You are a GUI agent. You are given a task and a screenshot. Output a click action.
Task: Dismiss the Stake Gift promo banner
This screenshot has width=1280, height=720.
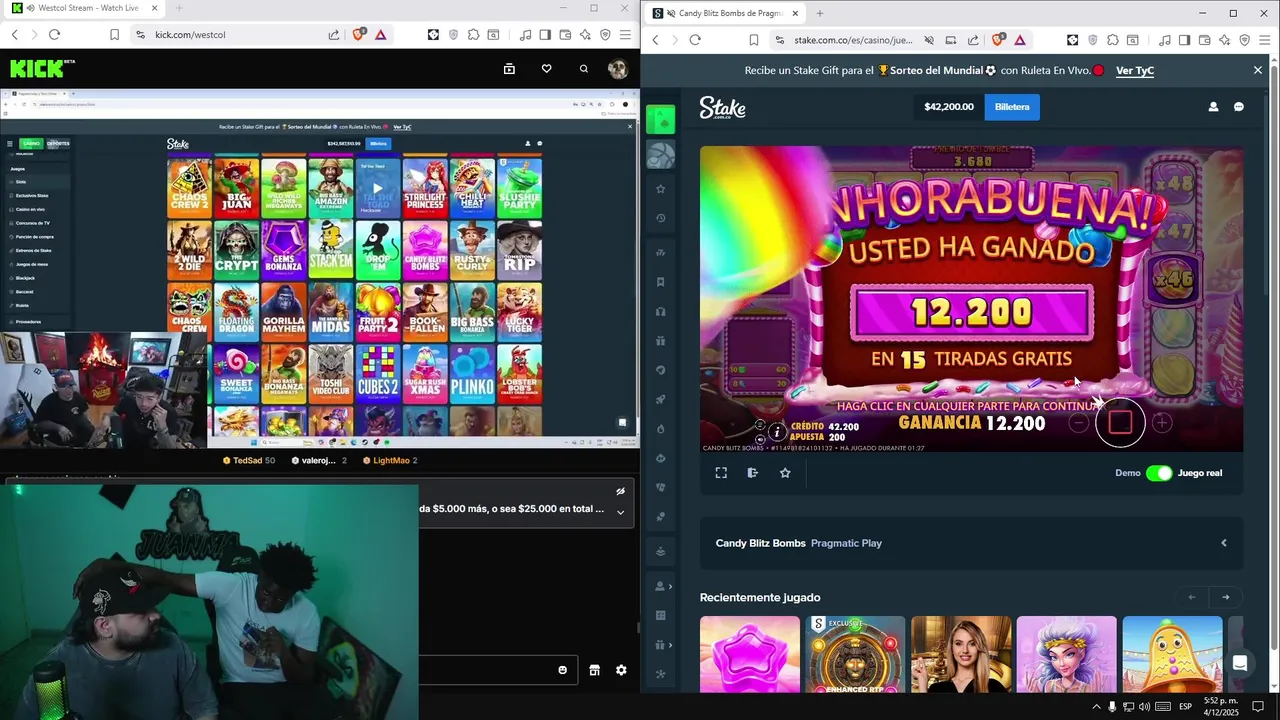point(1258,70)
